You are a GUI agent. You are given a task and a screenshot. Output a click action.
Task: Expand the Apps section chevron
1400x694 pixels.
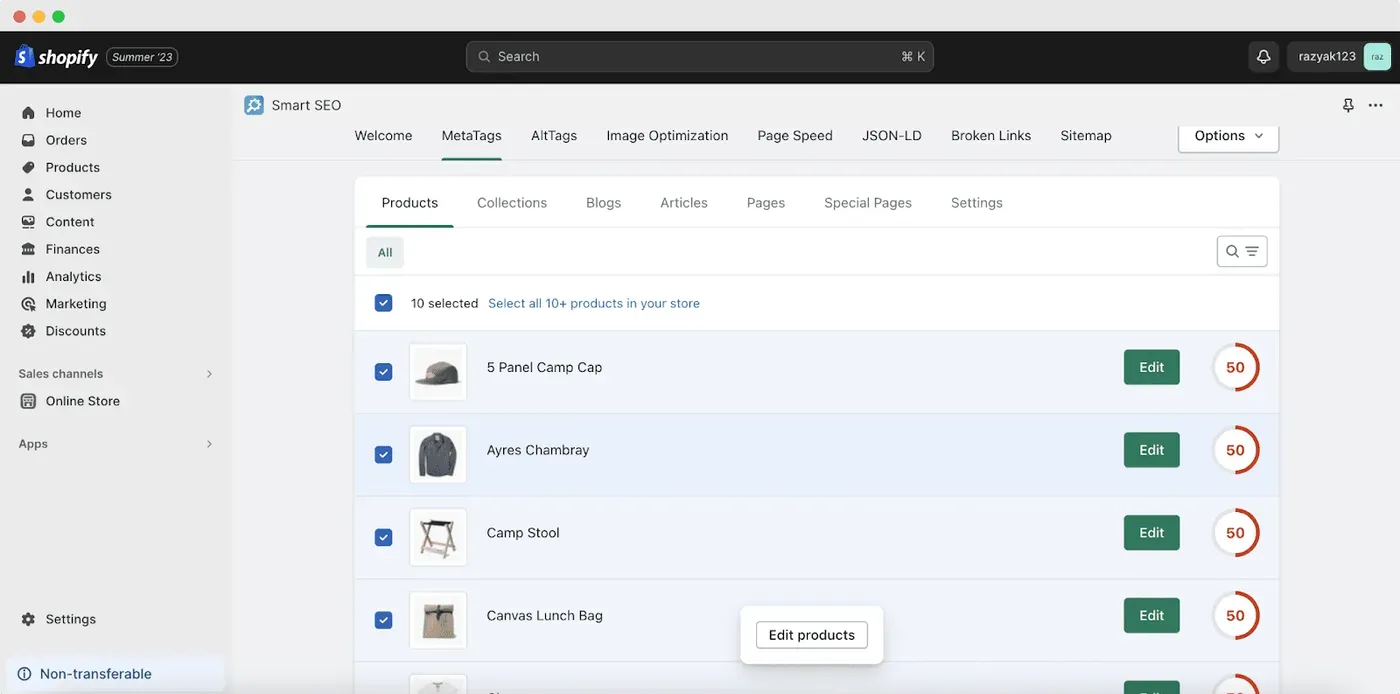click(x=209, y=444)
